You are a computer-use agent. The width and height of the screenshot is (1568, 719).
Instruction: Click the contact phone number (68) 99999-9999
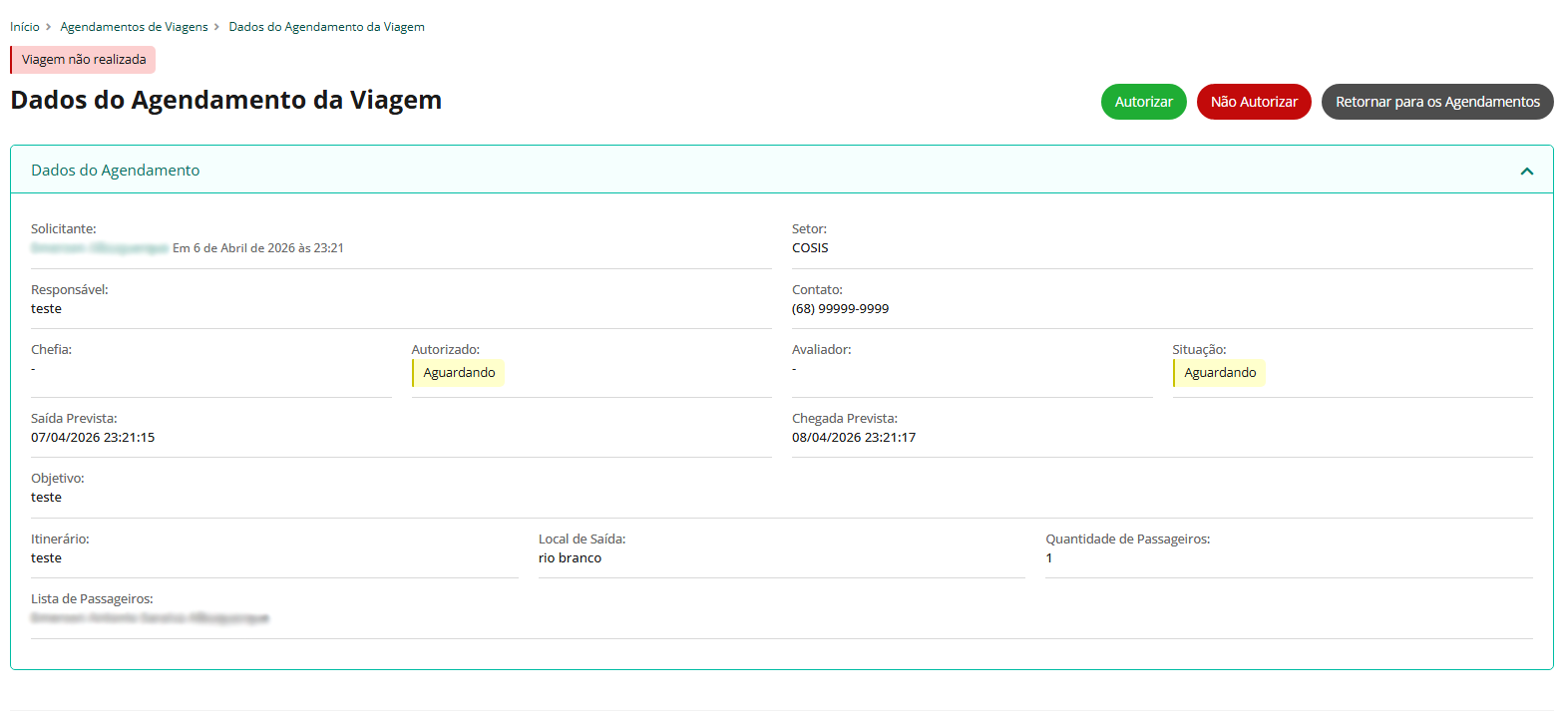[x=840, y=309]
